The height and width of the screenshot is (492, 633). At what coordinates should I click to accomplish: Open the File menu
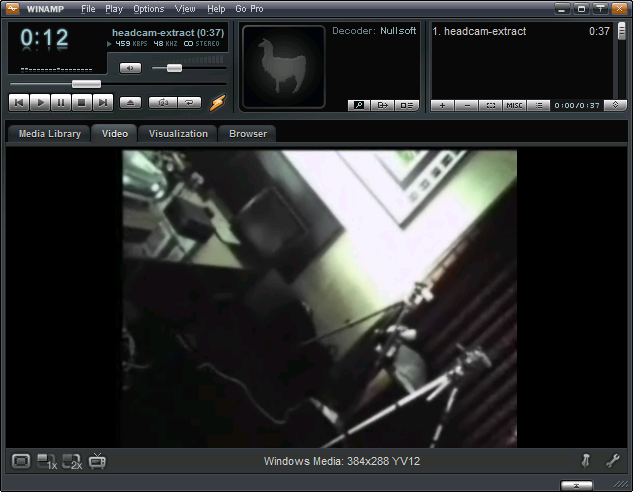point(88,9)
